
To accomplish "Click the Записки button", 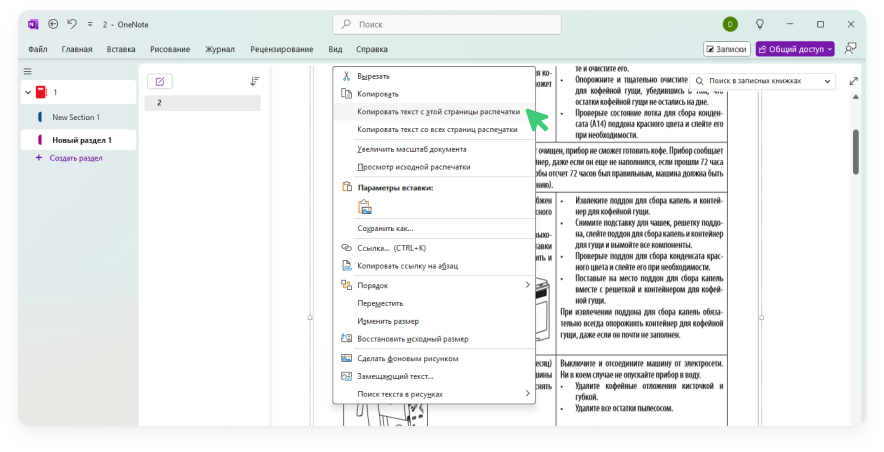I will [727, 49].
